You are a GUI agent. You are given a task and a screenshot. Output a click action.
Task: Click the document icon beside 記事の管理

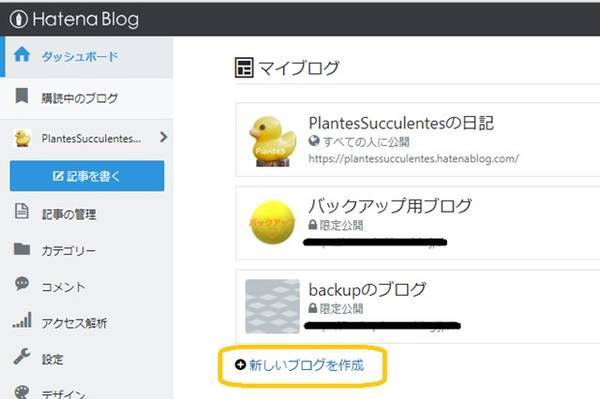point(22,211)
